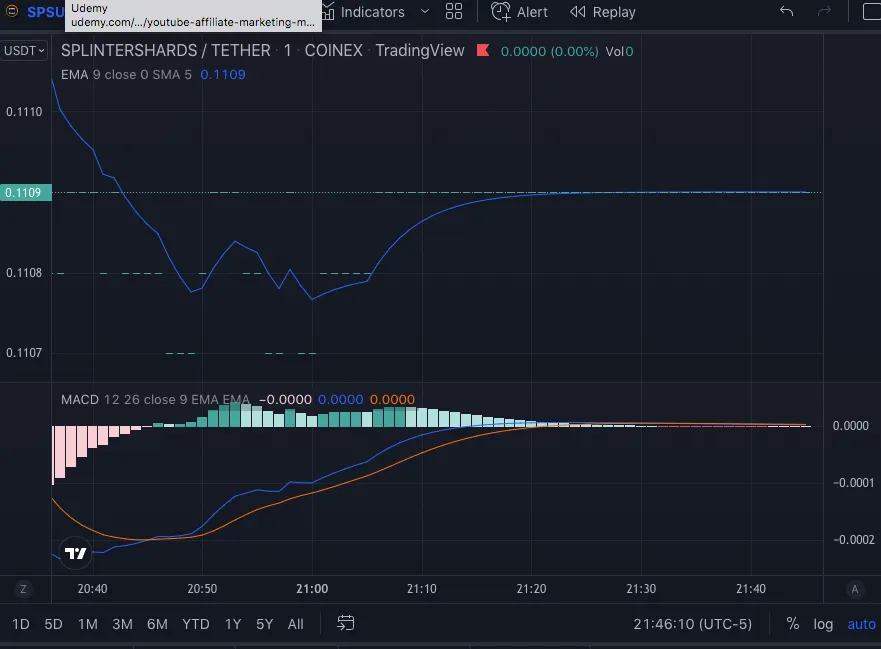
Task: Set range to YTD
Action: pyautogui.click(x=196, y=624)
